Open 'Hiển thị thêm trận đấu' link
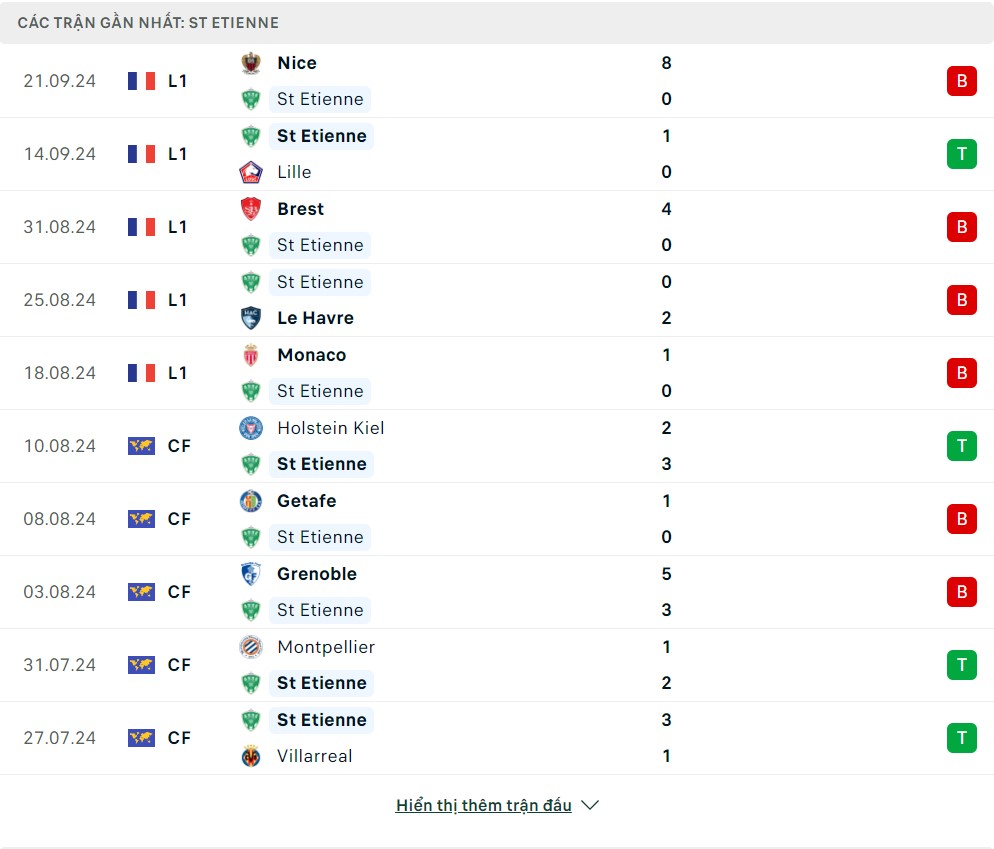This screenshot has height=849, width=994. pyautogui.click(x=483, y=805)
